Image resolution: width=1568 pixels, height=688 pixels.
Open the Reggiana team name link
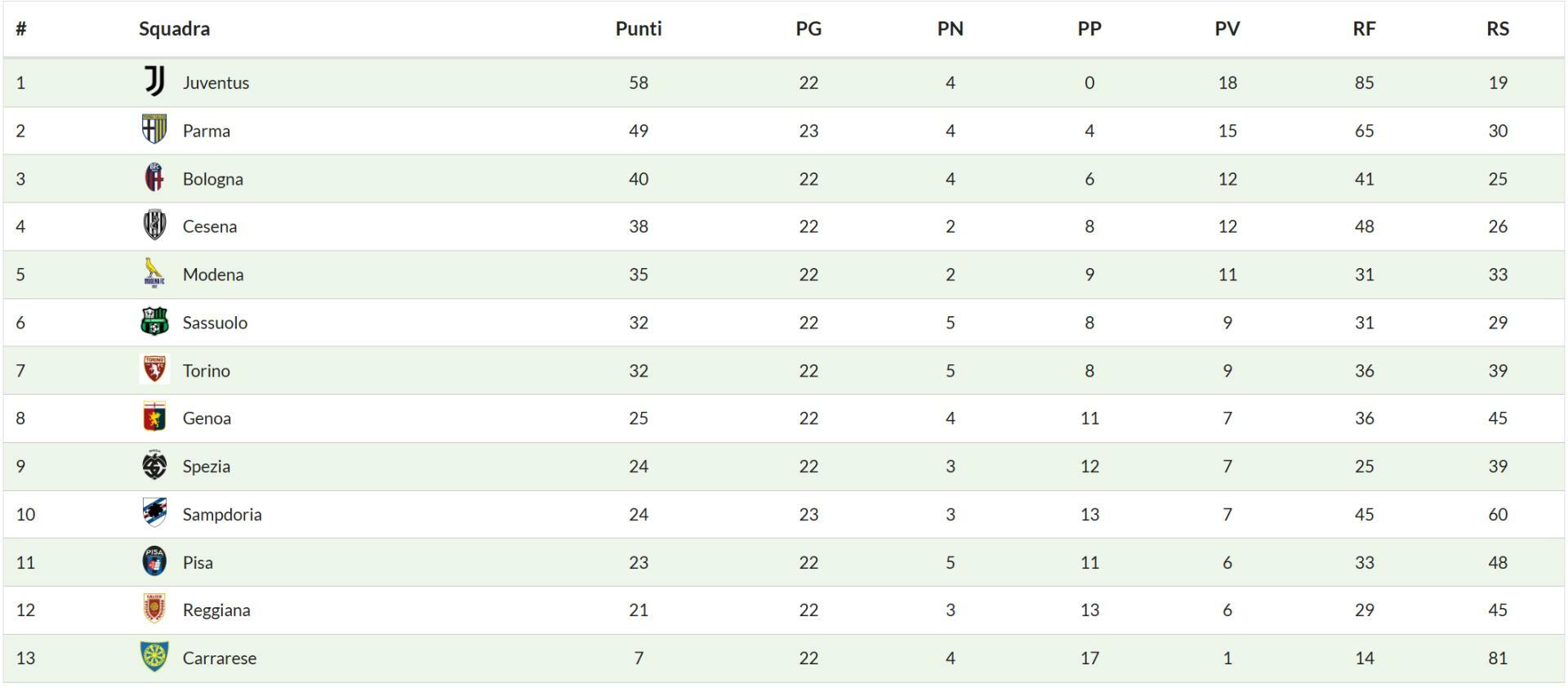click(x=216, y=610)
